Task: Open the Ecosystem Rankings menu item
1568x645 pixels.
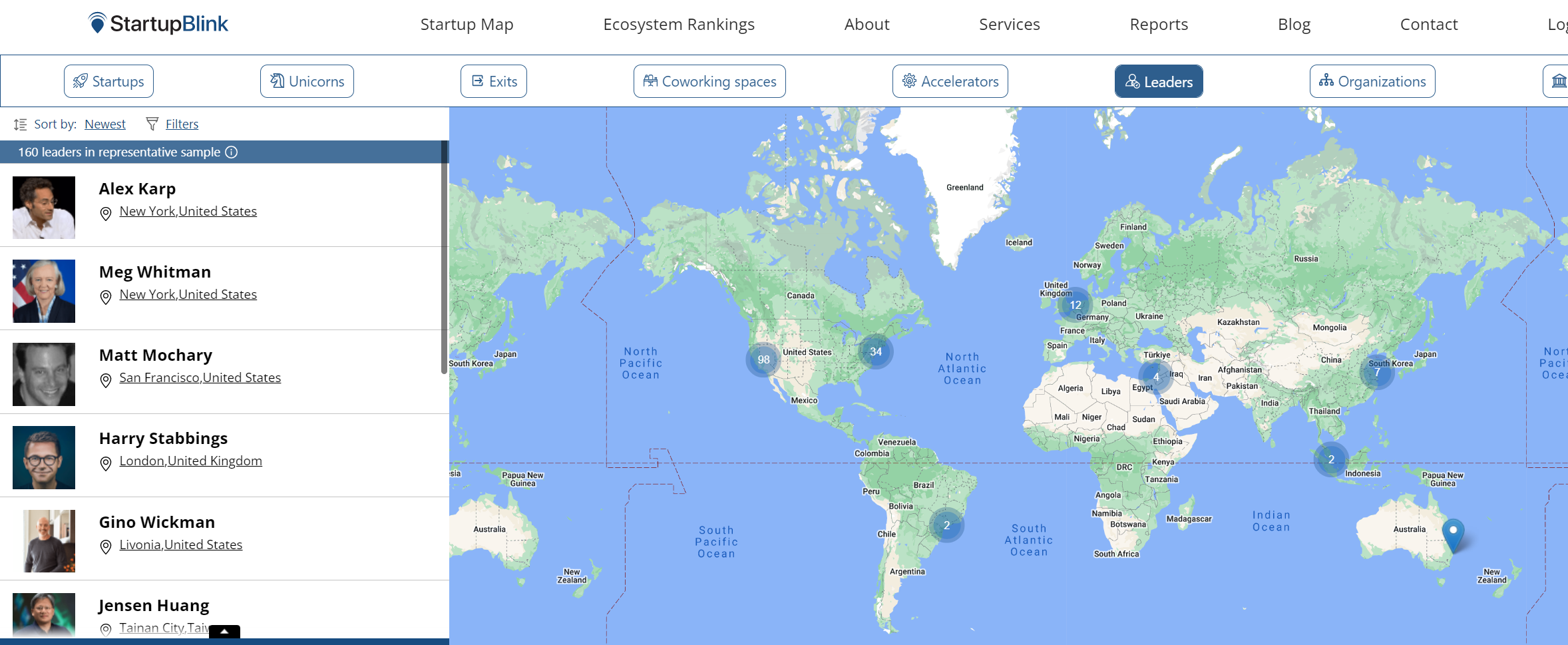Action: [678, 25]
